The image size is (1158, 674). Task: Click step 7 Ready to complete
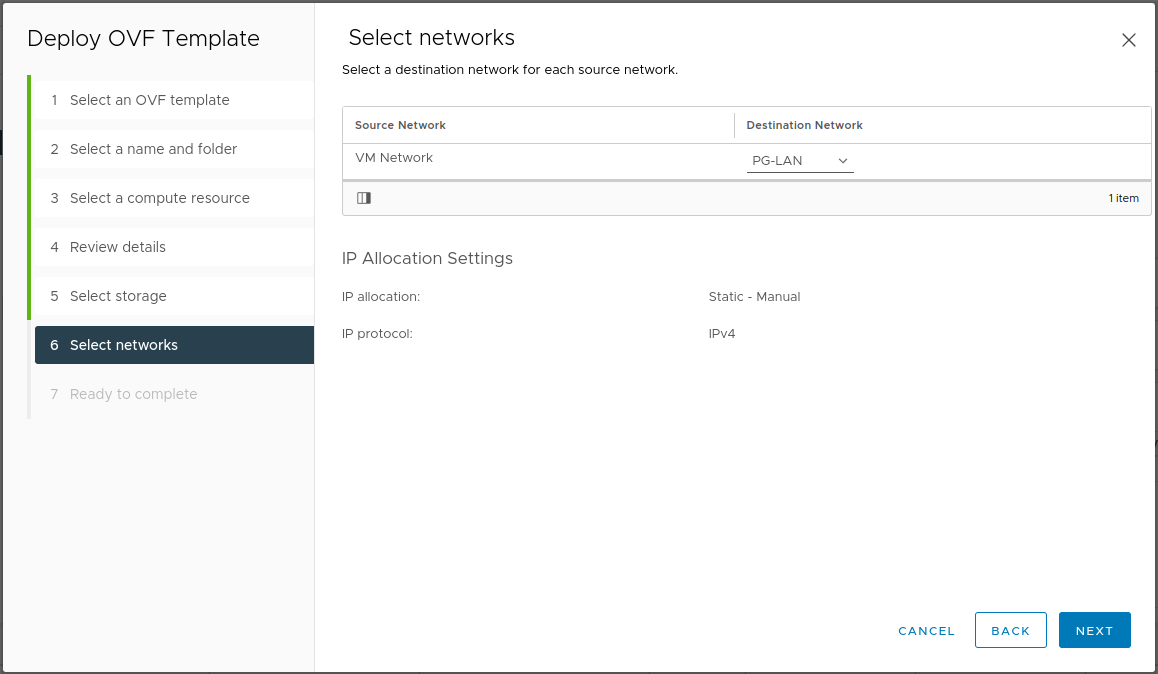(133, 394)
